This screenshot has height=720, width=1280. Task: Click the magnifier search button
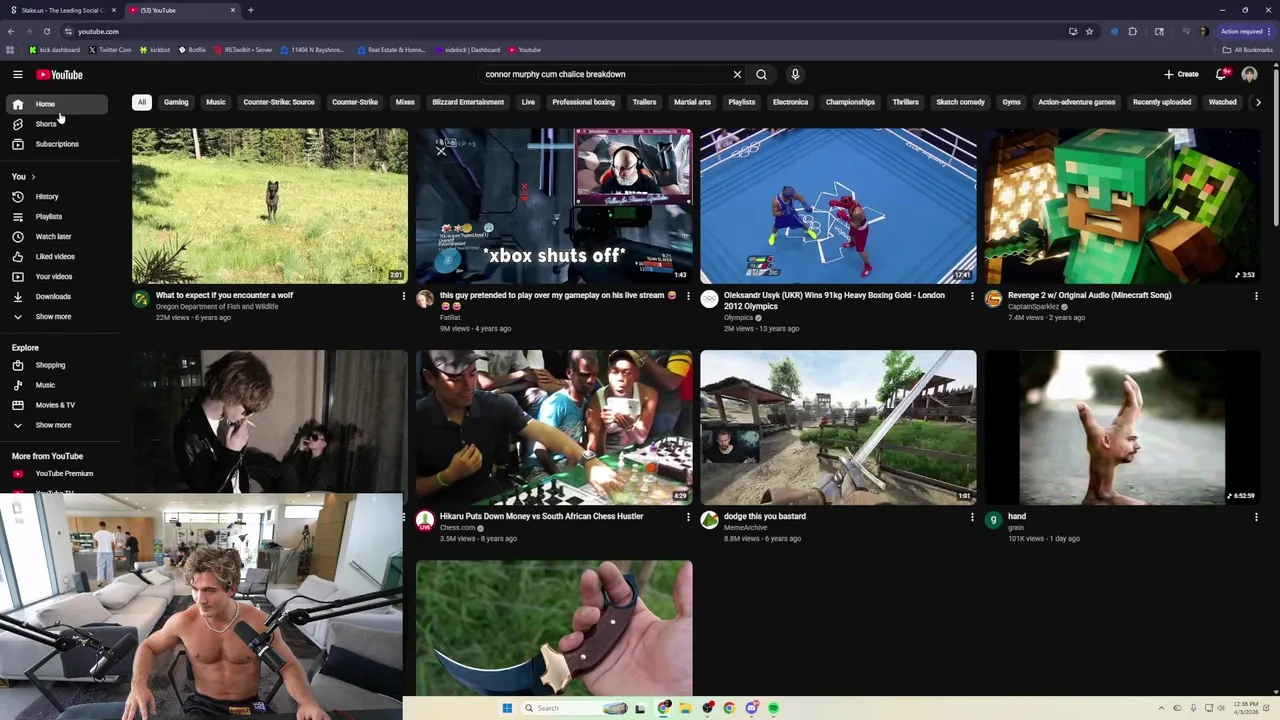[x=761, y=74]
